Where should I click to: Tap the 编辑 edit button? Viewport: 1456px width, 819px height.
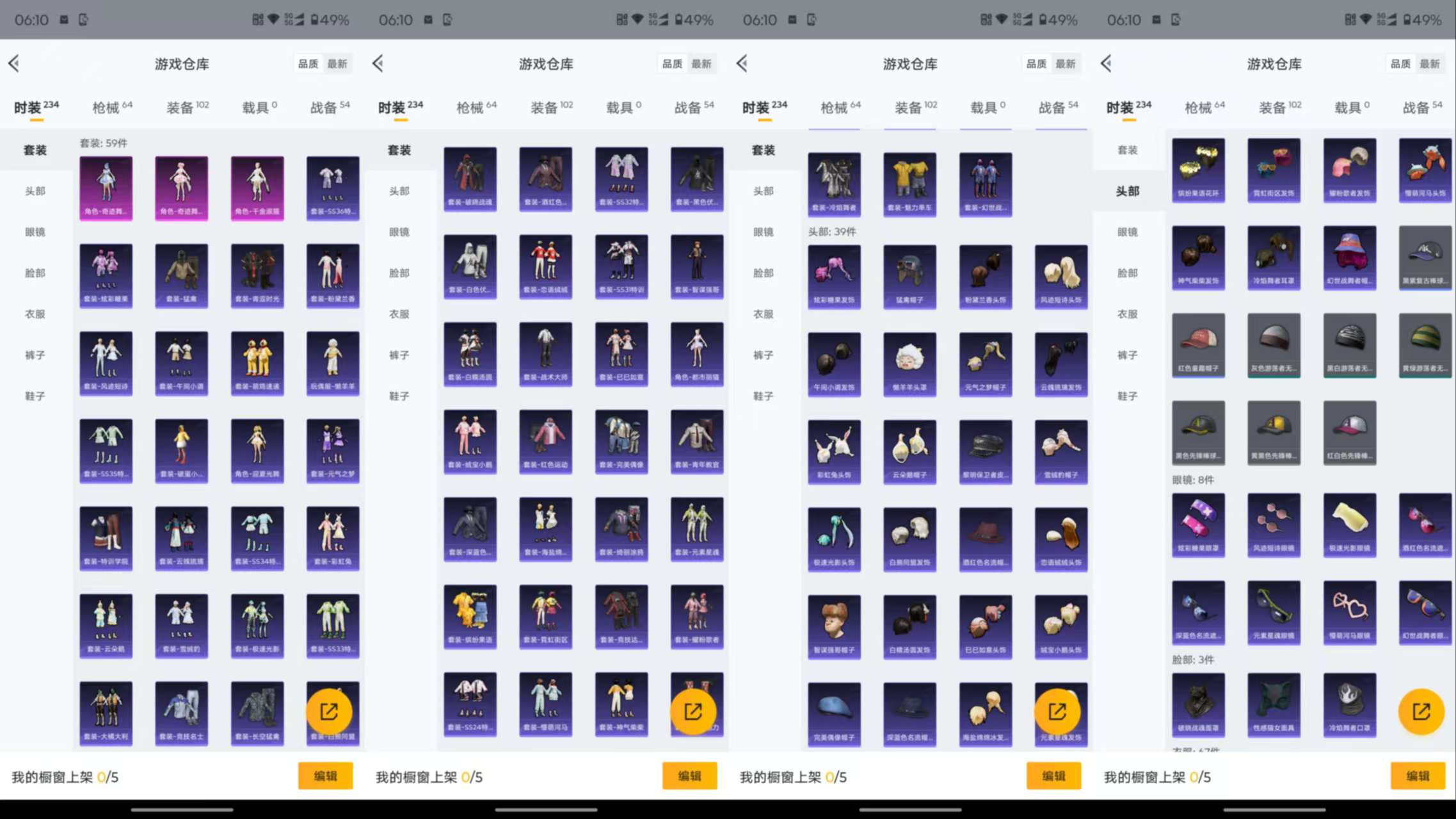326,775
